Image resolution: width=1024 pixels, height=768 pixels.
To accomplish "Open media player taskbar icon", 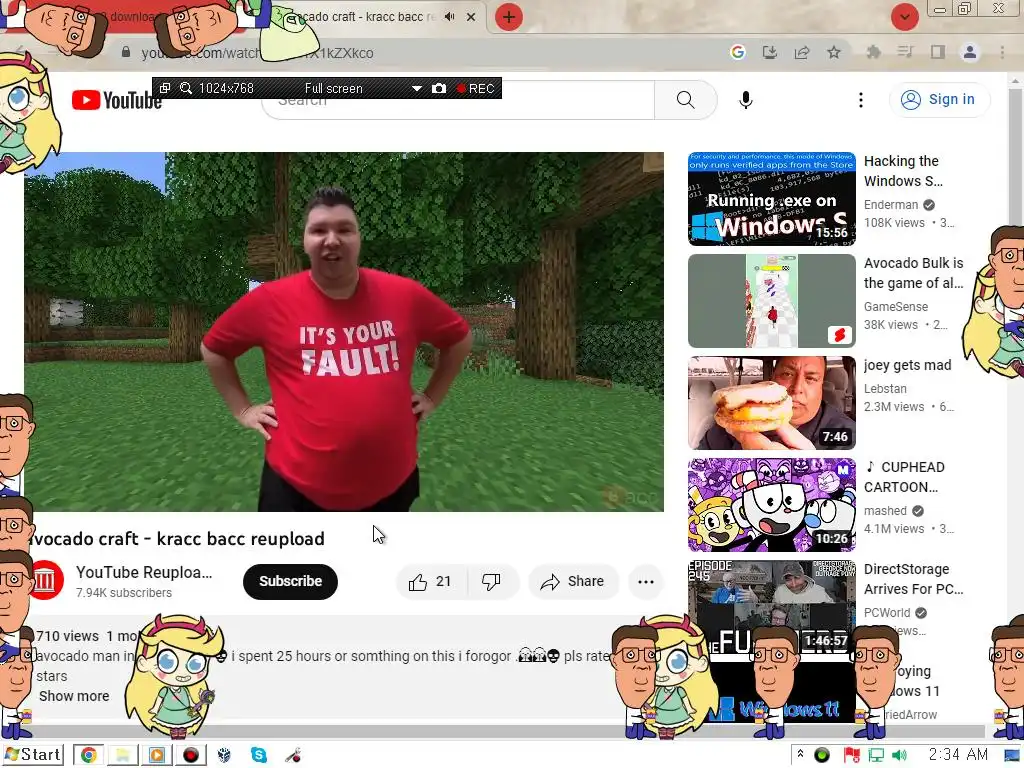I will tap(157, 756).
